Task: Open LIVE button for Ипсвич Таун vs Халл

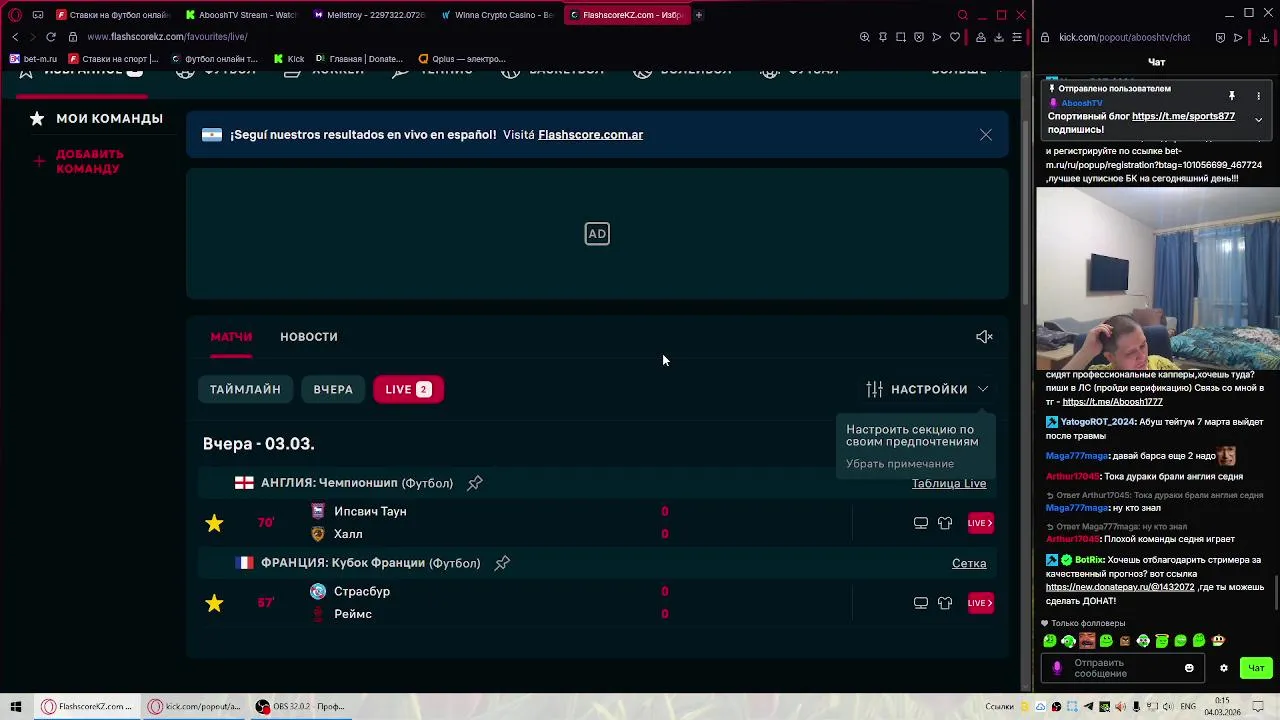Action: 980,523
